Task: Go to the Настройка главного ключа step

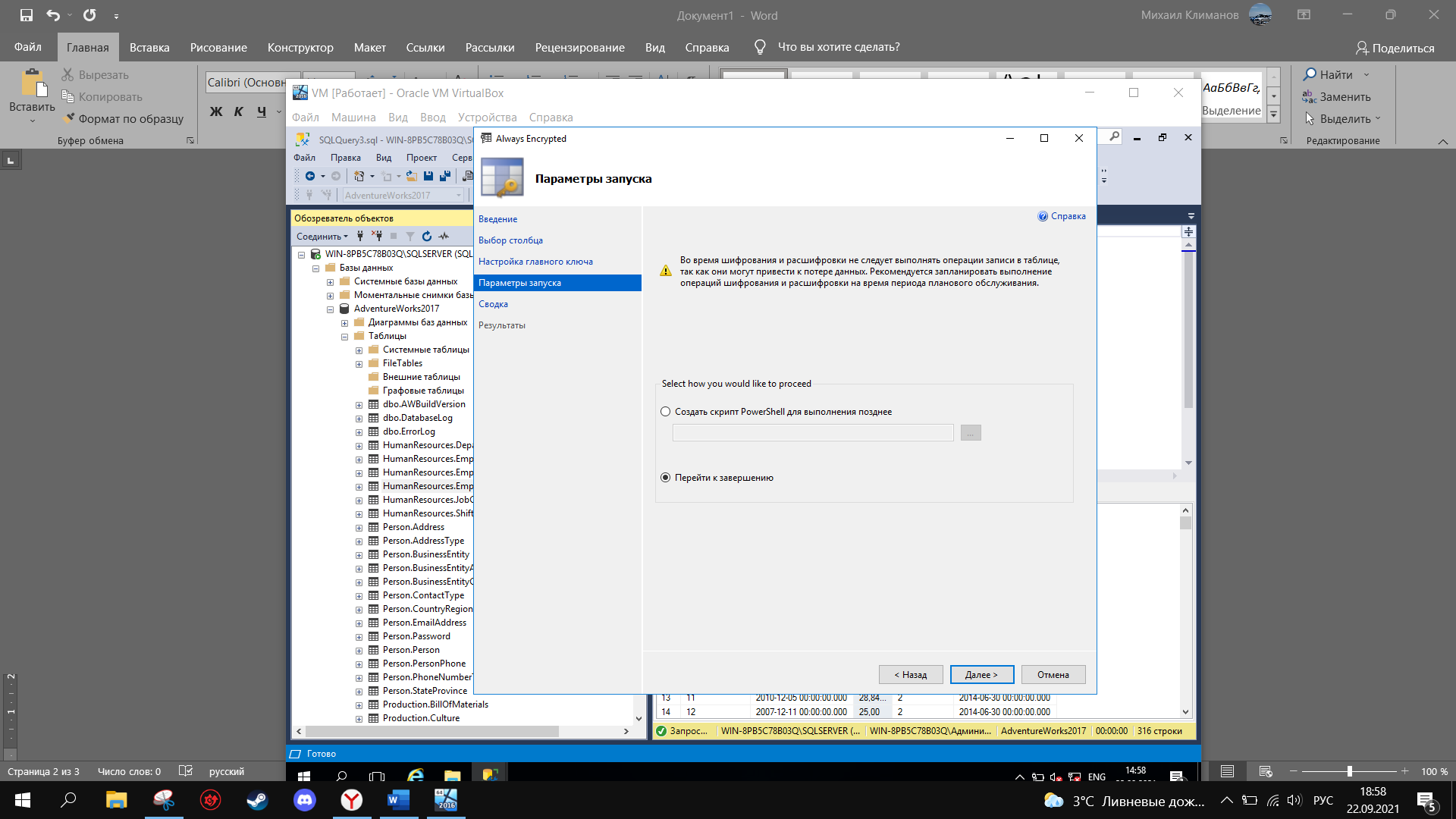Action: pos(535,262)
